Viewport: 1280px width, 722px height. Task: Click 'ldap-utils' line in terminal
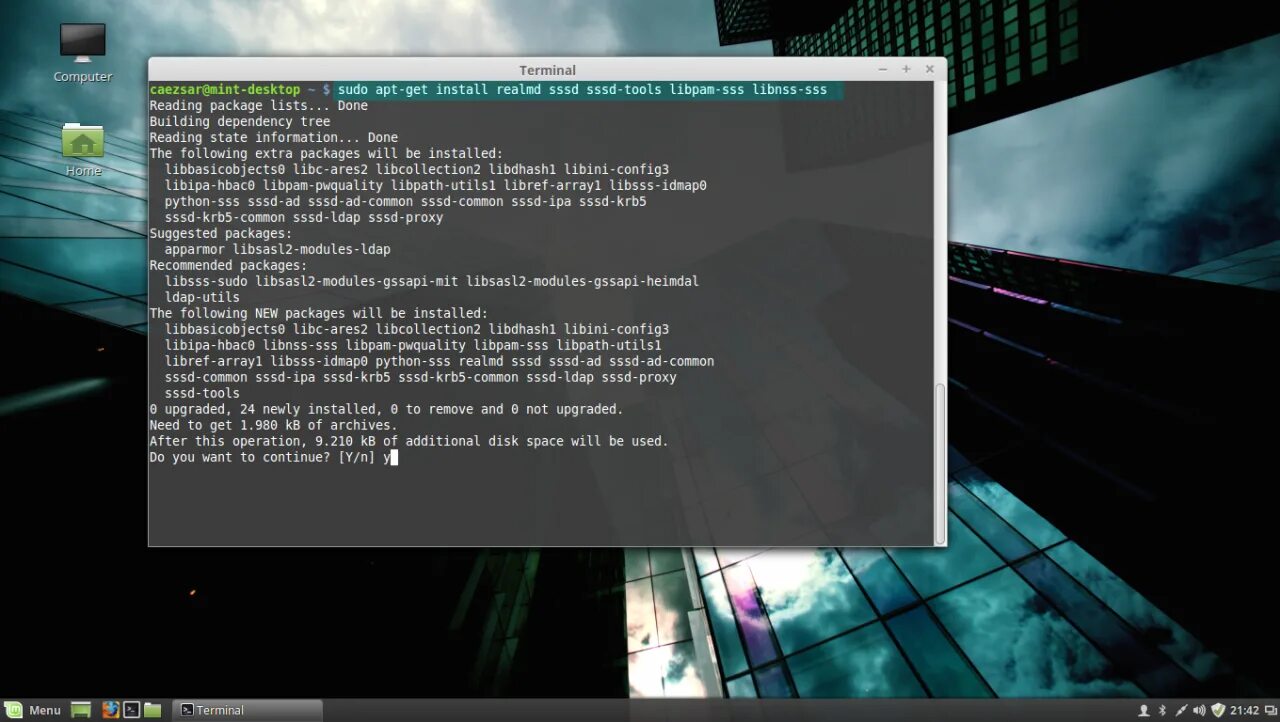click(202, 297)
